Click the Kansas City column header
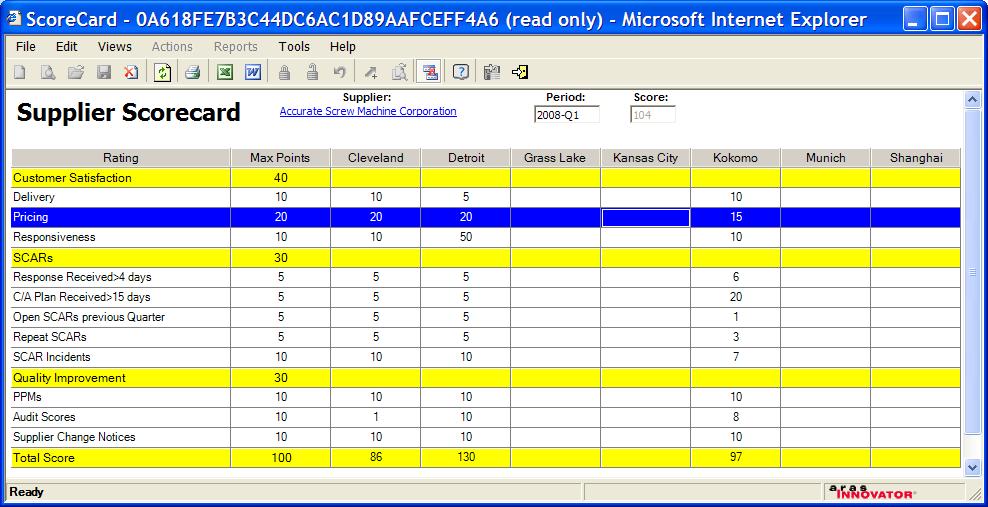Image resolution: width=988 pixels, height=507 pixels. pyautogui.click(x=646, y=158)
